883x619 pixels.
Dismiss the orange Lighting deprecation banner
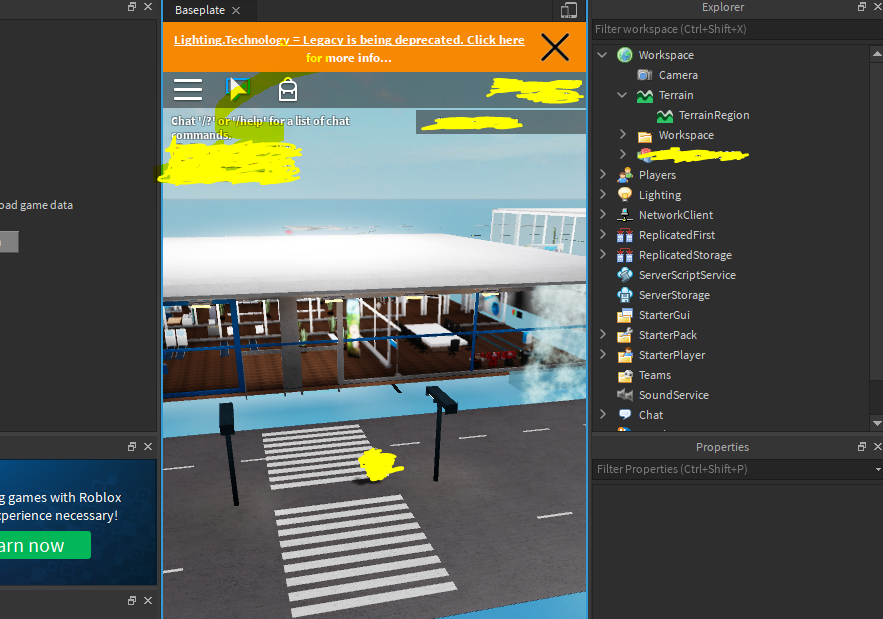555,47
